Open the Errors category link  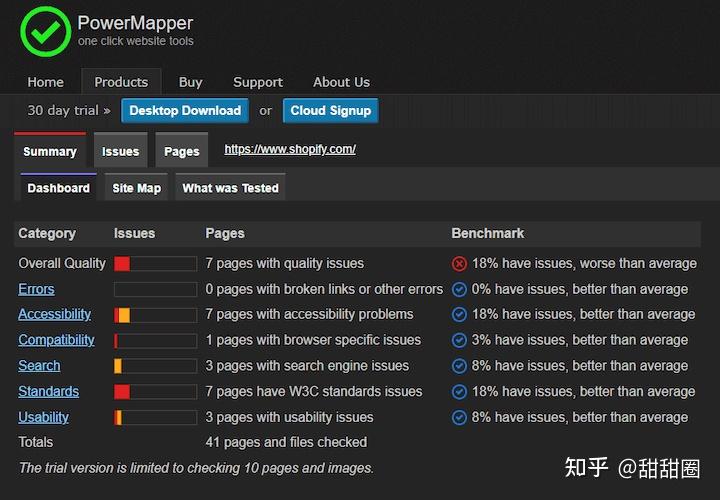point(36,289)
